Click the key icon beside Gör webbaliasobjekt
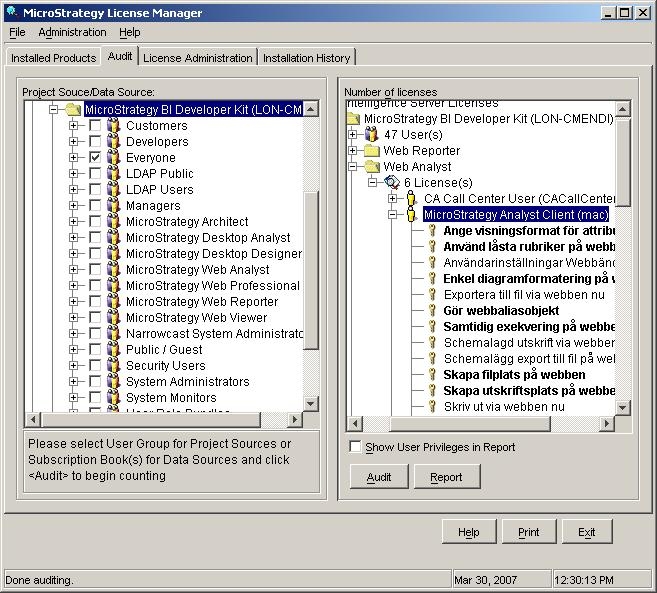 point(432,310)
